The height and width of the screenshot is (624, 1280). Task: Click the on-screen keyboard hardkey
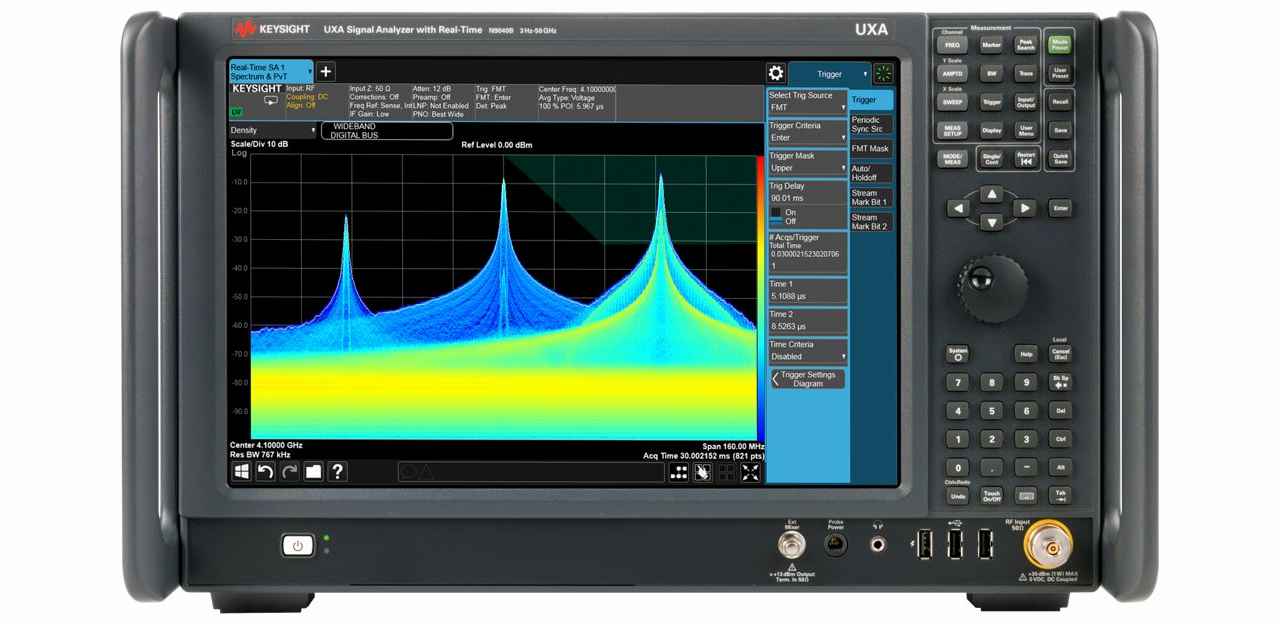[x=1026, y=495]
